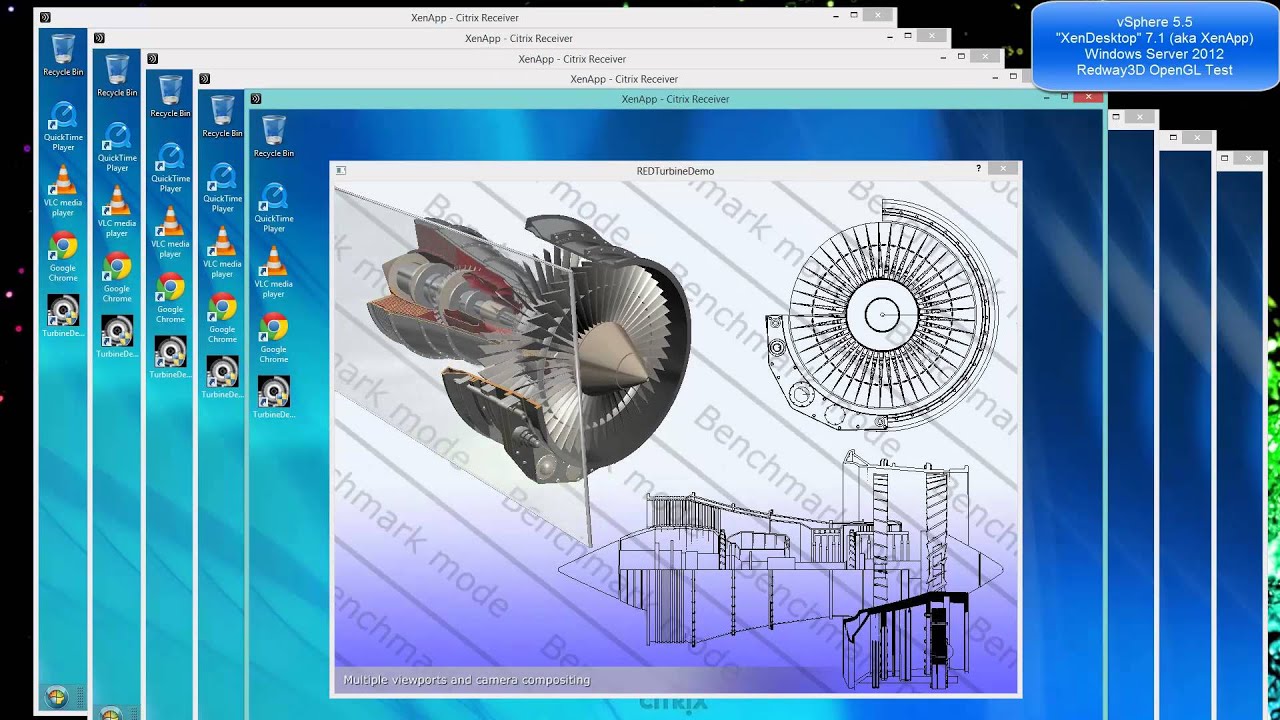Click Citrix Receiver title icon of frontmost XenApp window
Screen dimensions: 1280x720
point(256,98)
